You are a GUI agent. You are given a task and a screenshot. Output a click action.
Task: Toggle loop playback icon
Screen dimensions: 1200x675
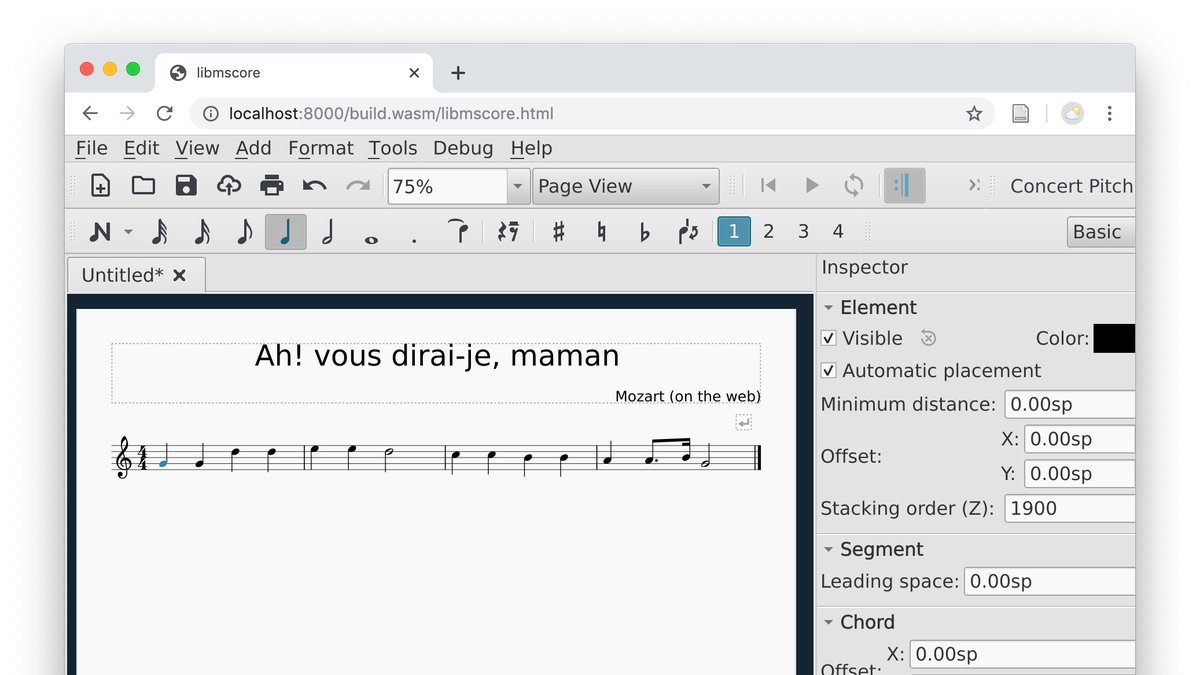point(854,186)
